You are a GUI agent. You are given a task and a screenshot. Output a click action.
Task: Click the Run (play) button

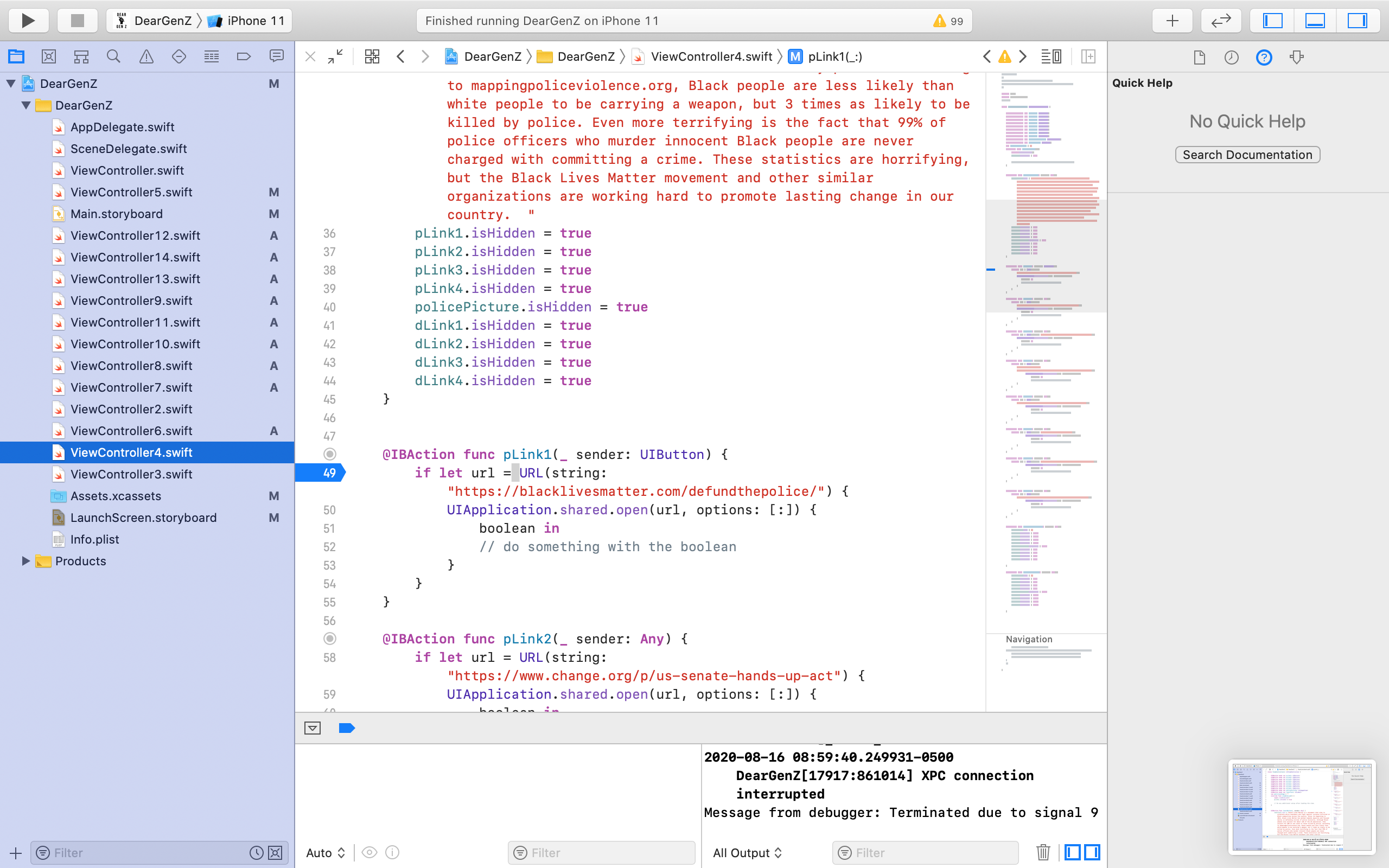pos(28,21)
